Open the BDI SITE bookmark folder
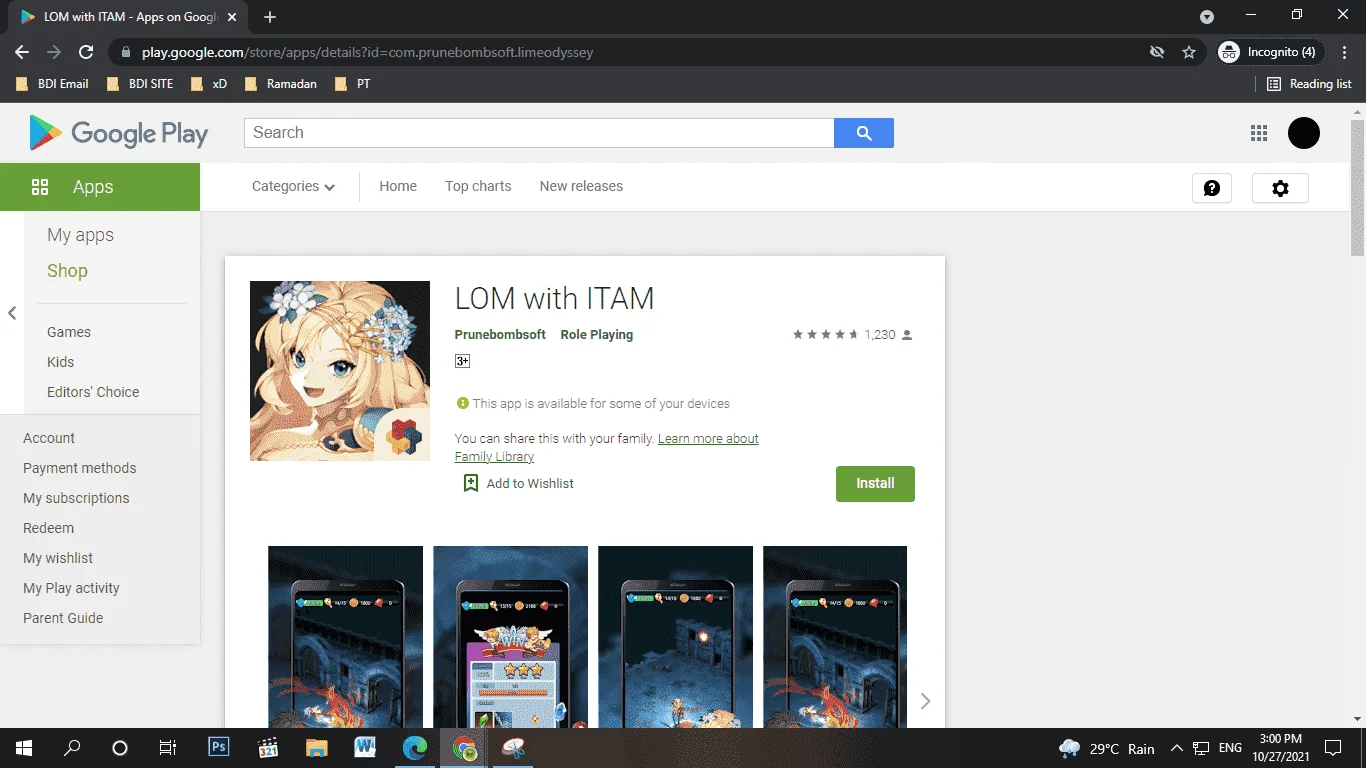This screenshot has width=1366, height=768. coord(140,84)
